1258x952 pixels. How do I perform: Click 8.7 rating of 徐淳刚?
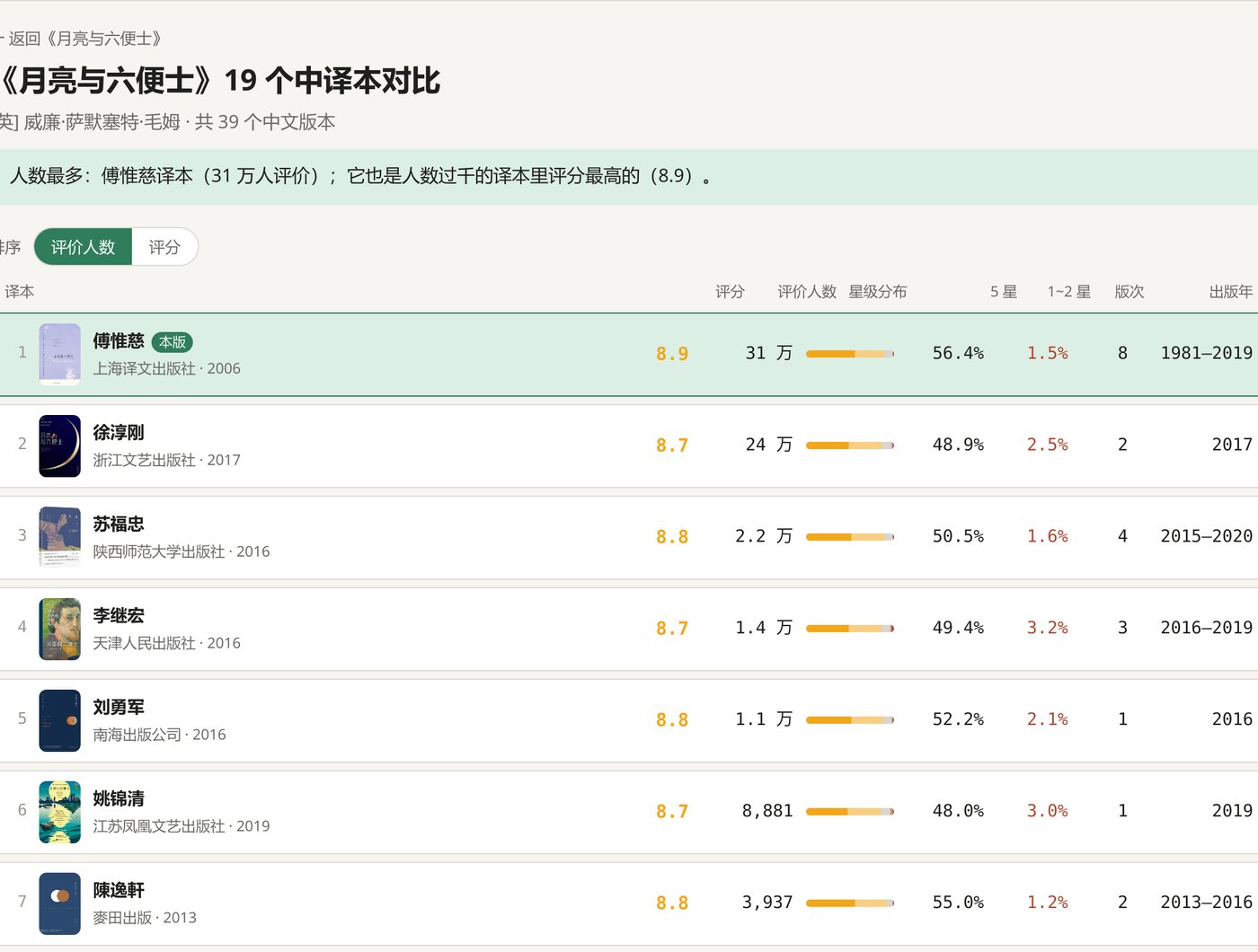pos(672,445)
